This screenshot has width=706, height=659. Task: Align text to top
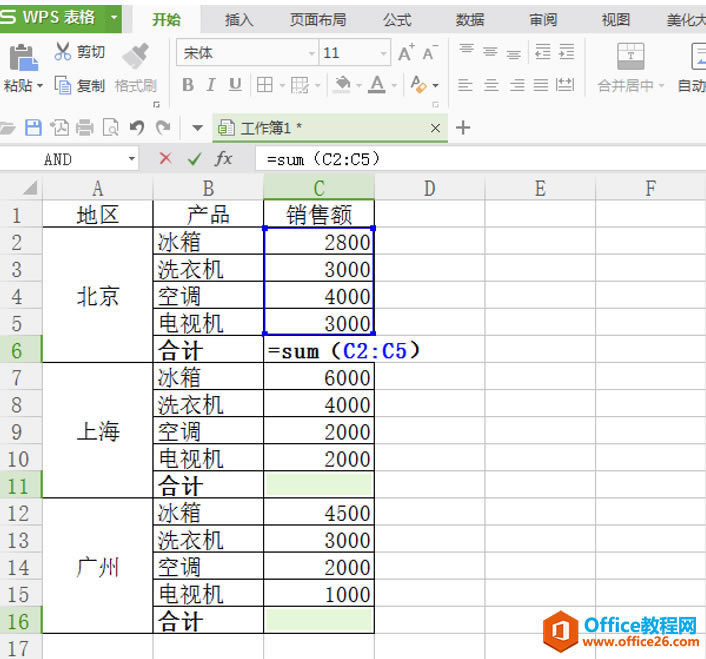point(466,51)
